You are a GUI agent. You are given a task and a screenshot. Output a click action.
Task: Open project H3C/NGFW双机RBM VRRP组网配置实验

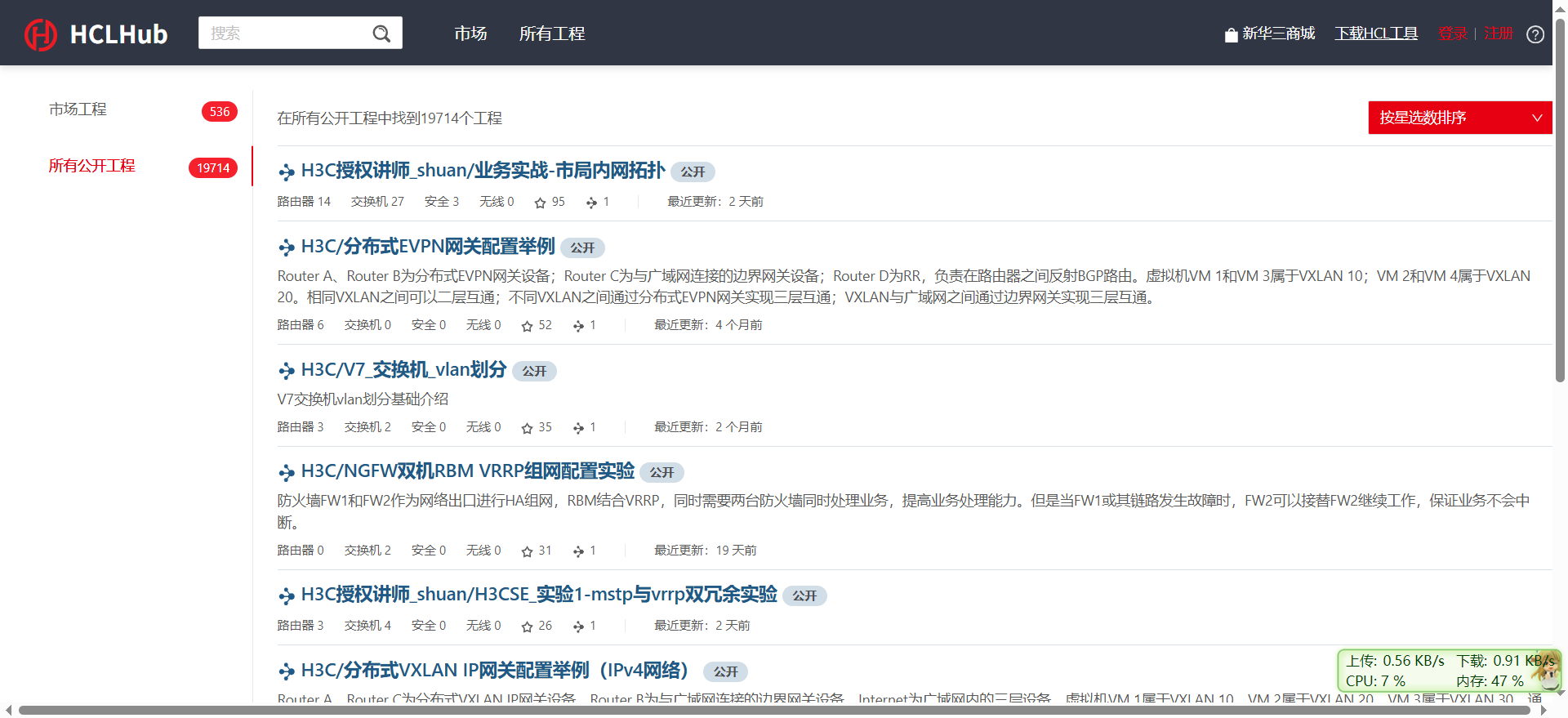(x=467, y=471)
